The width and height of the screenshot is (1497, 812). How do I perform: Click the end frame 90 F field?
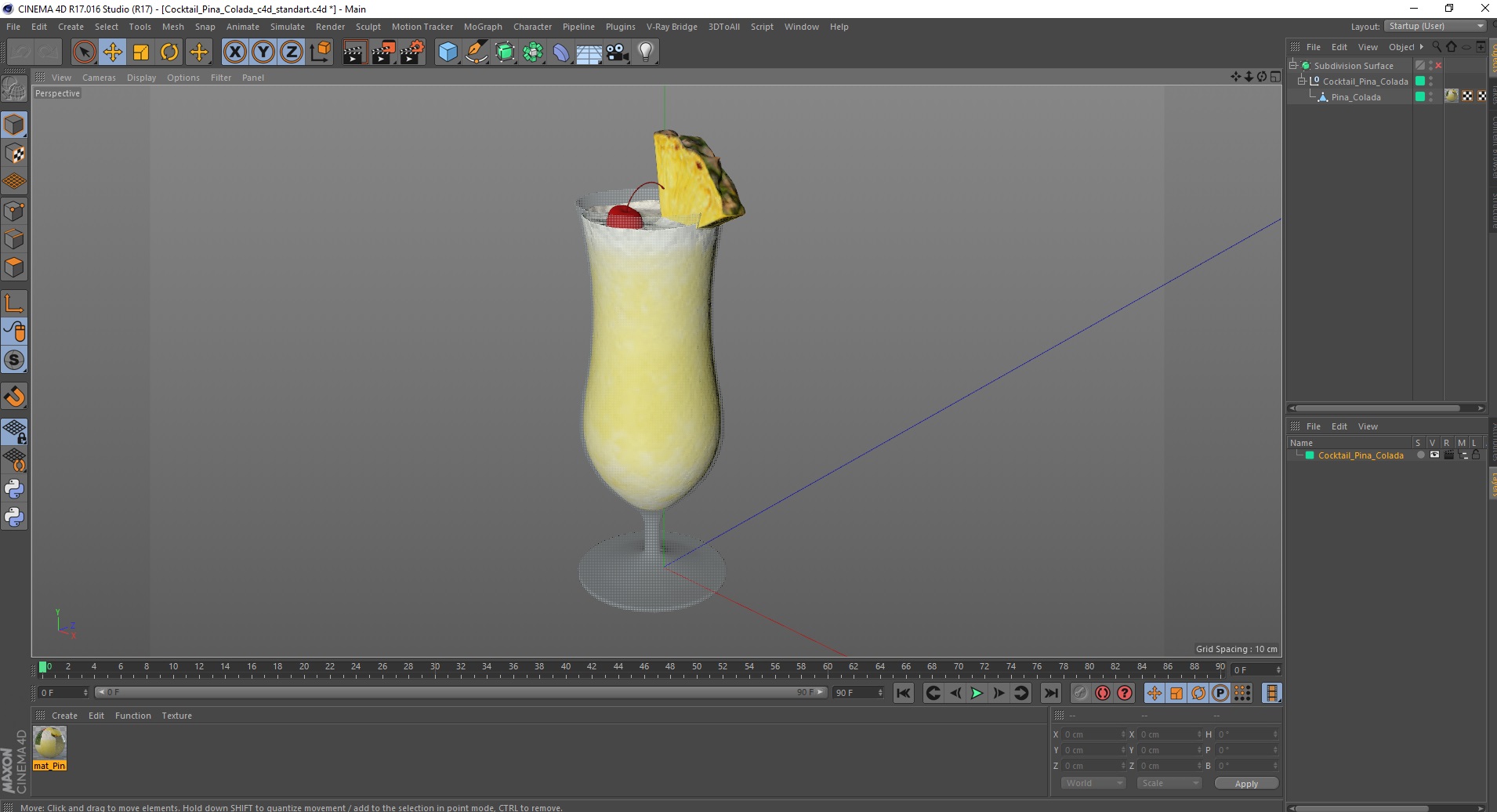pos(858,693)
